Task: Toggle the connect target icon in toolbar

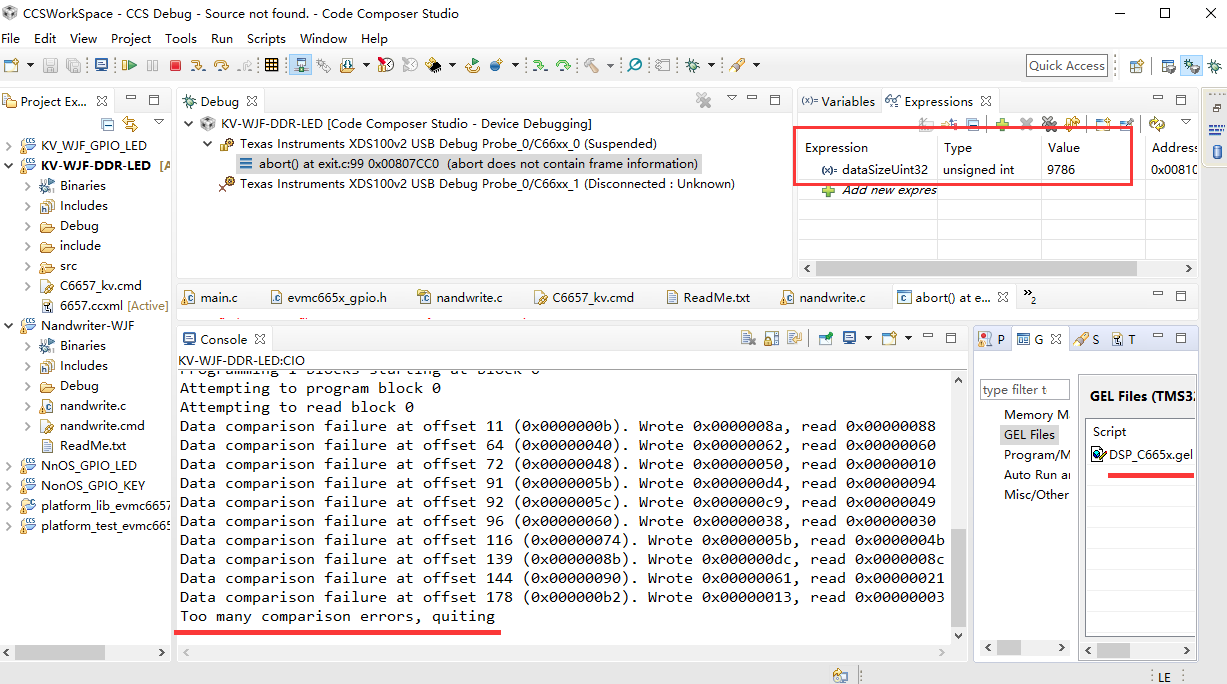Action: tap(300, 65)
